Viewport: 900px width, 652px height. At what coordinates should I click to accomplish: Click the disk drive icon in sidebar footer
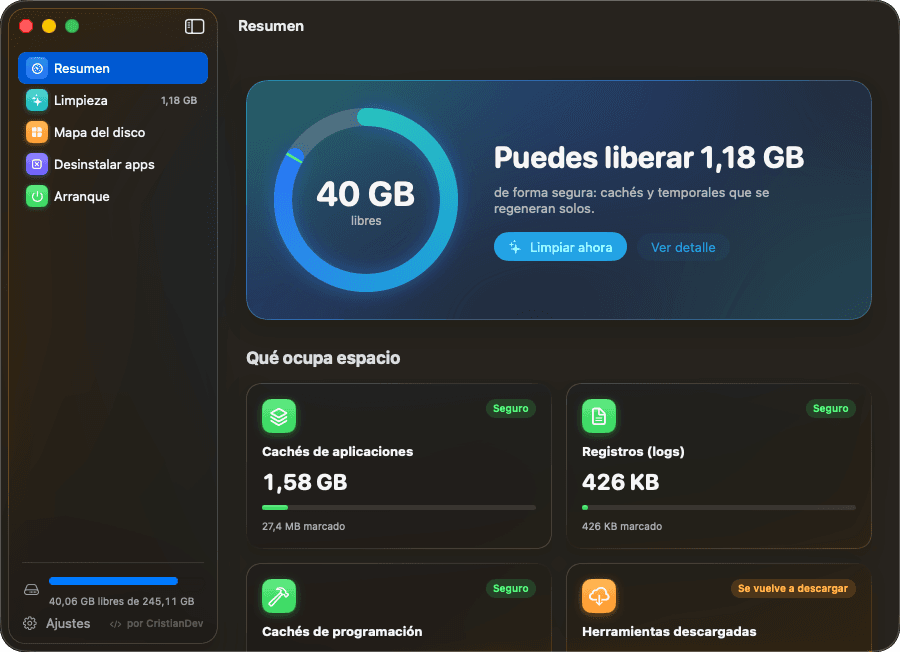(32, 590)
